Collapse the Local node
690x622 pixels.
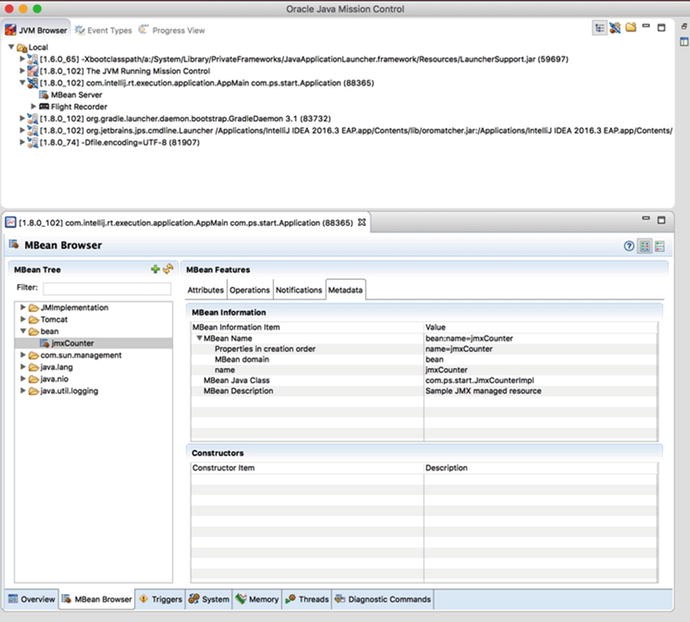pyautogui.click(x=11, y=47)
